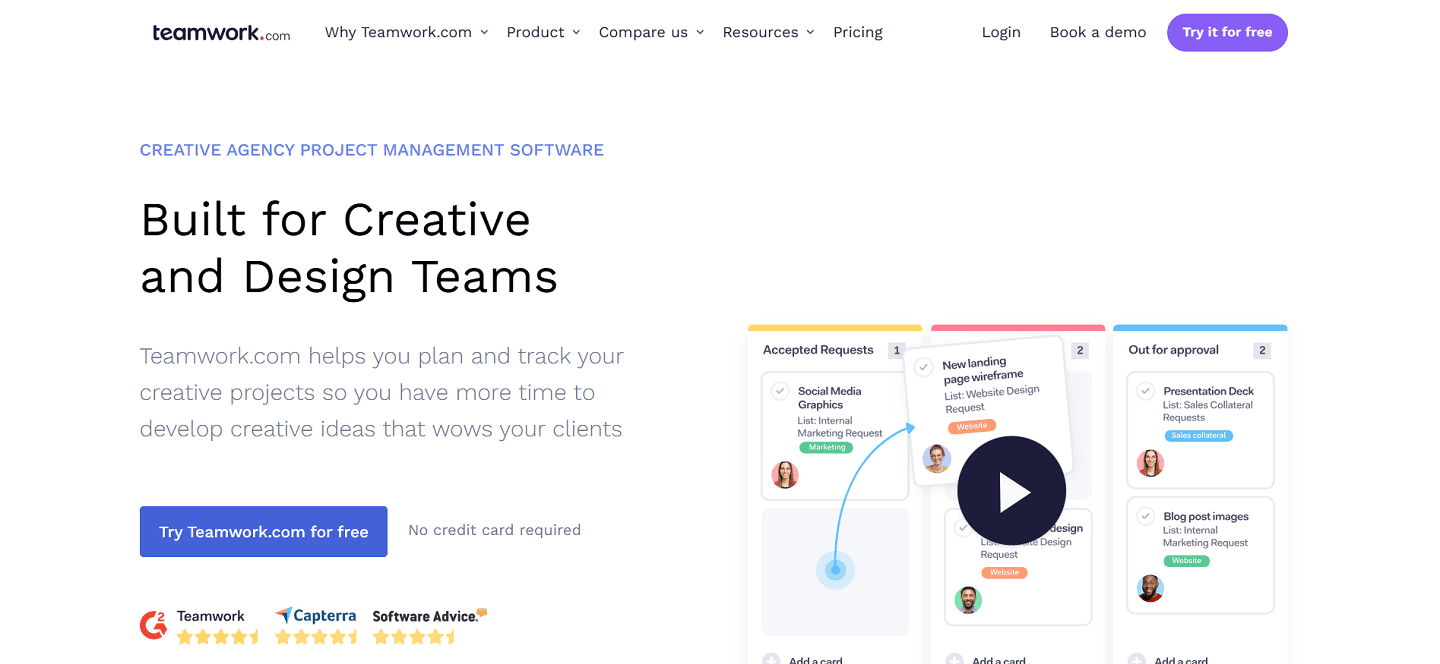
Task: Click the avatar on the Blog post images card
Action: [1150, 589]
